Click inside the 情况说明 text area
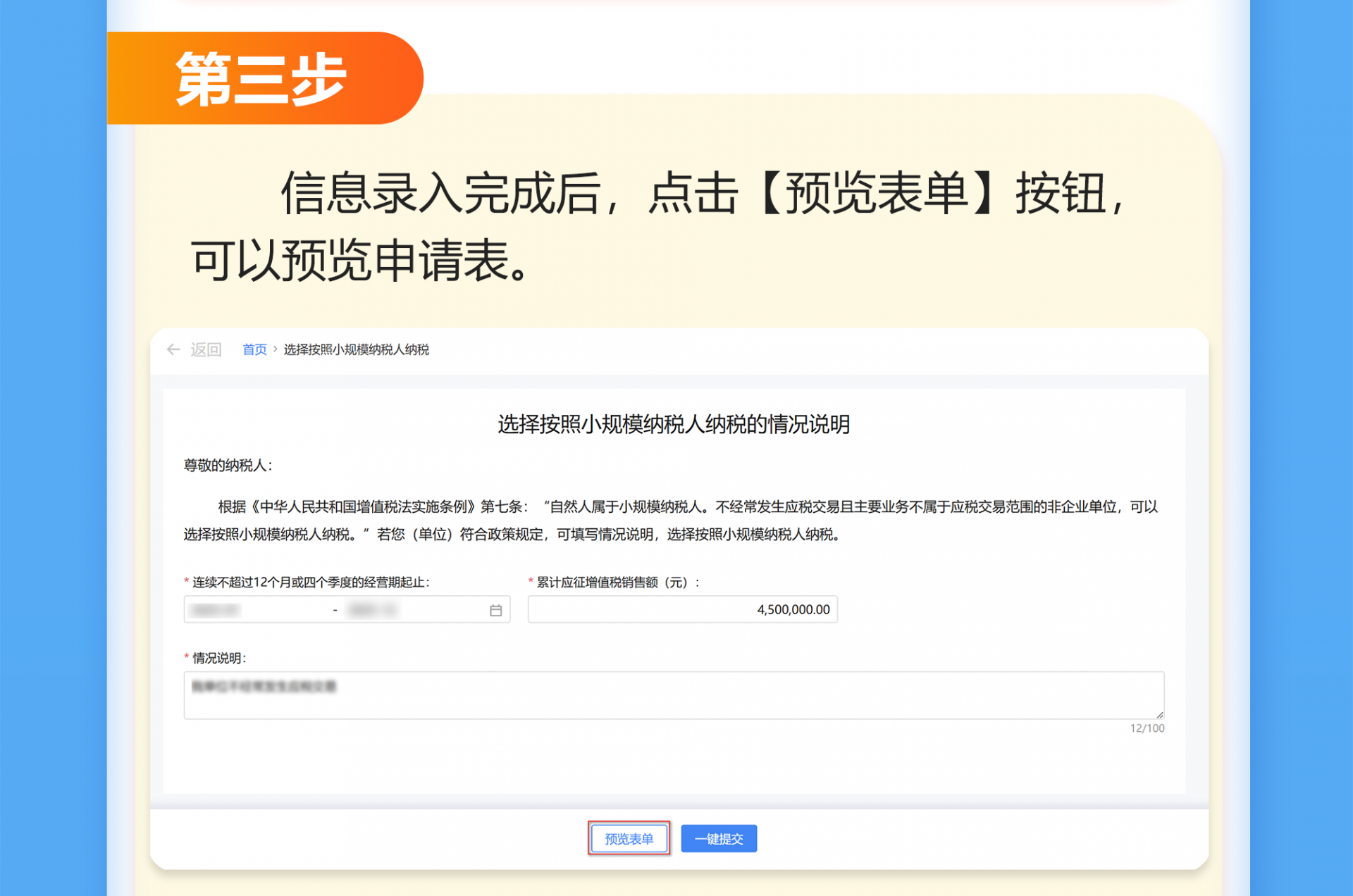This screenshot has height=896, width=1353. 674,695
